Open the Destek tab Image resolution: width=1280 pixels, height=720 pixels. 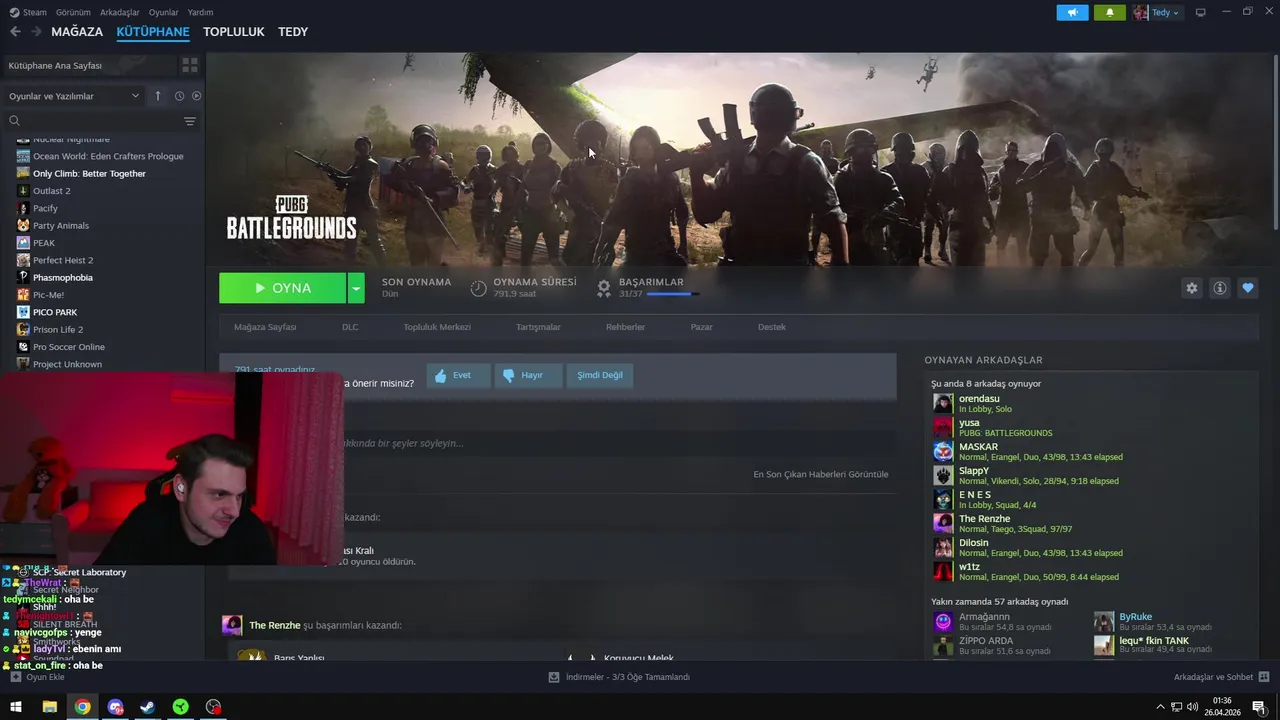pyautogui.click(x=772, y=327)
